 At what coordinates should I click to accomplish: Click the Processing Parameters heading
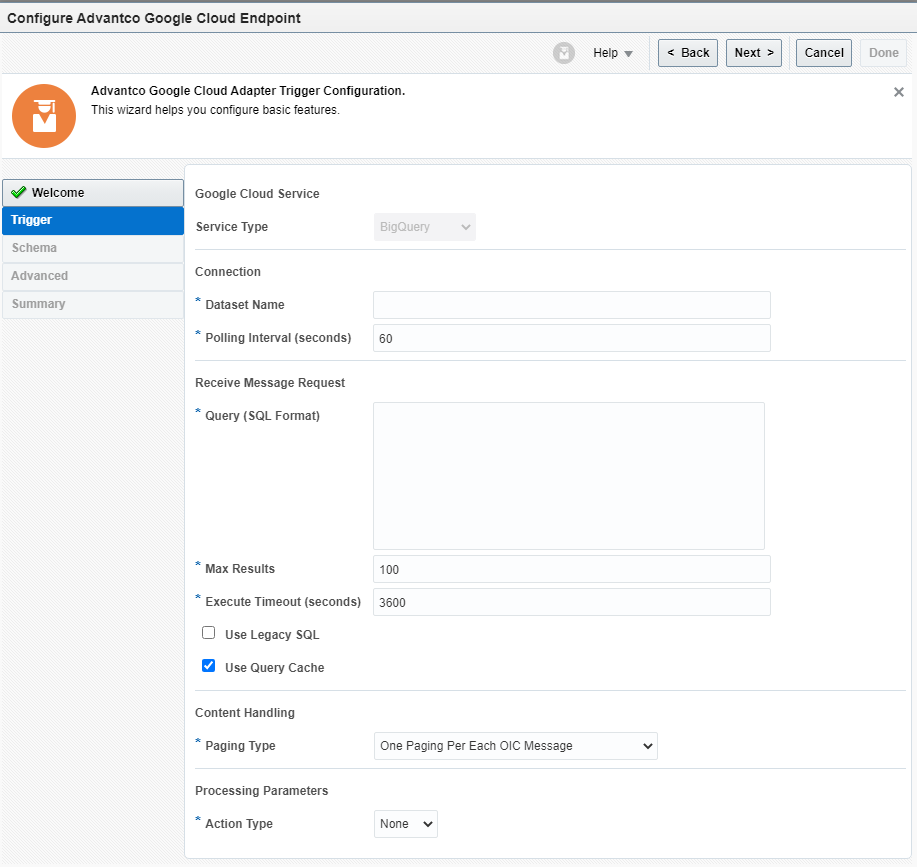pyautogui.click(x=262, y=791)
